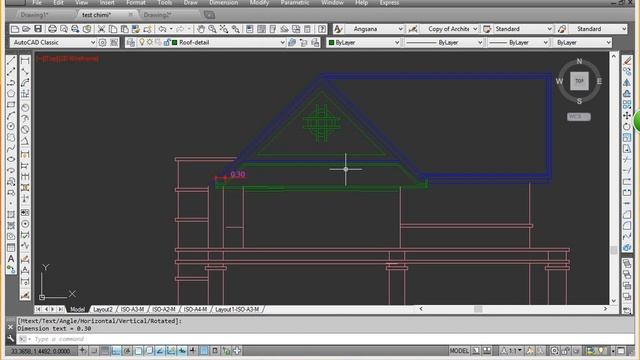This screenshot has height=360, width=640.
Task: Select the Arc Length dimension tool
Action: click(25, 82)
